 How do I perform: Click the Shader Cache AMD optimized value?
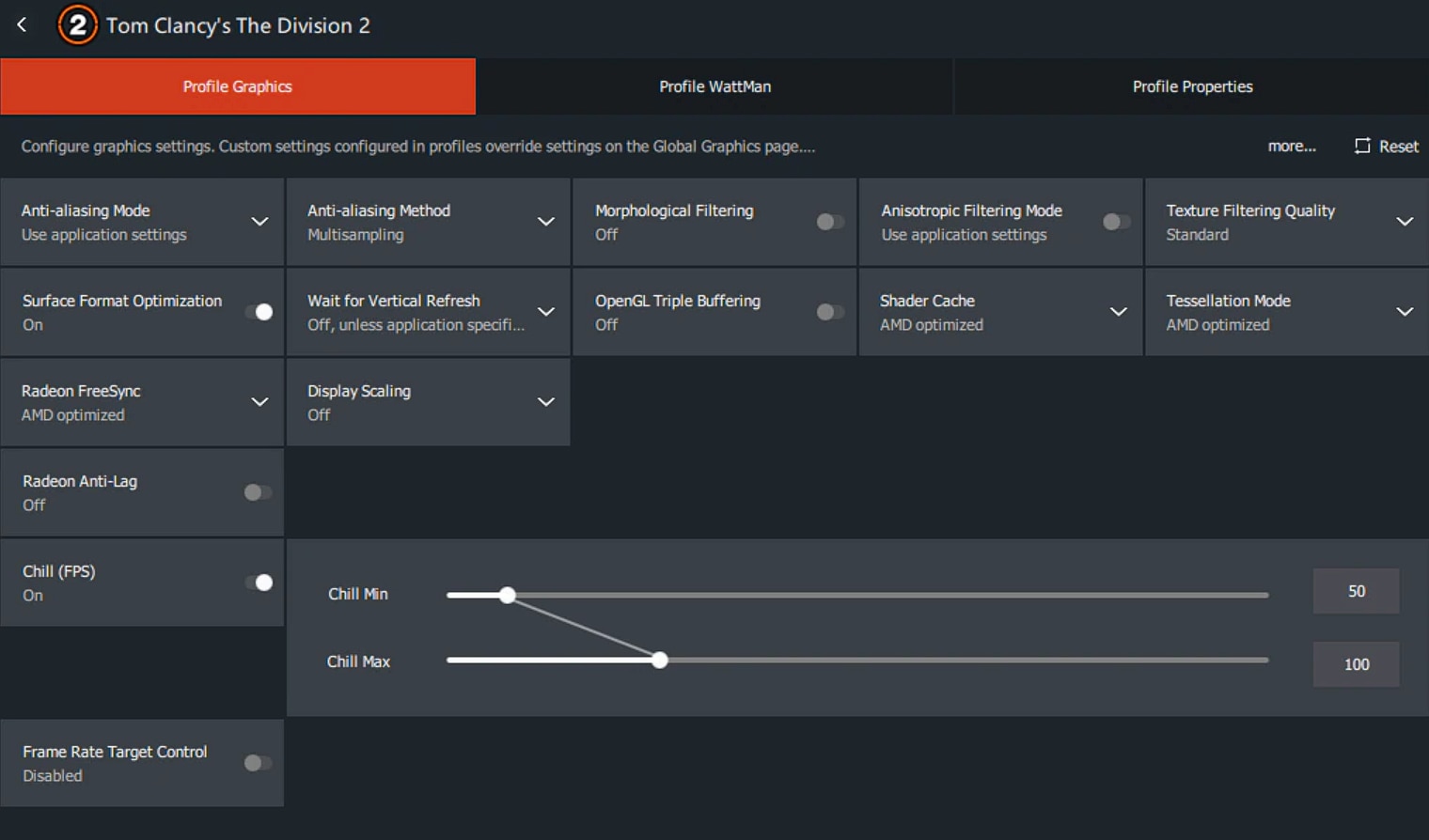[x=932, y=325]
